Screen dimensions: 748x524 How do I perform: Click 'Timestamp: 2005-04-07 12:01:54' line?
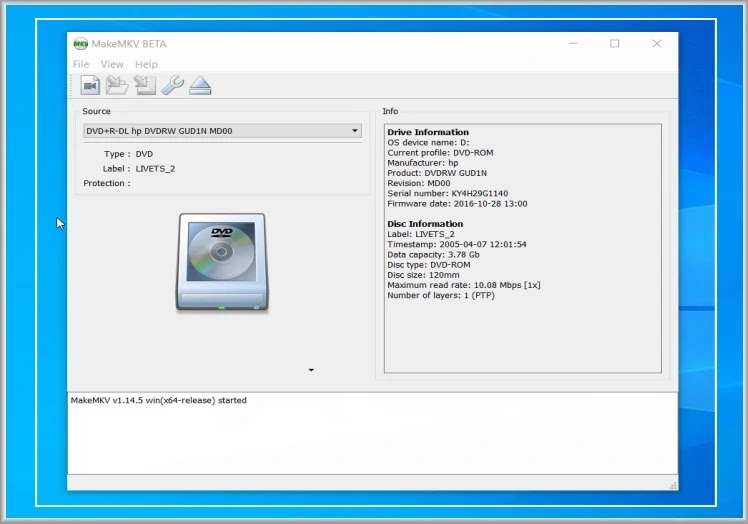457,244
